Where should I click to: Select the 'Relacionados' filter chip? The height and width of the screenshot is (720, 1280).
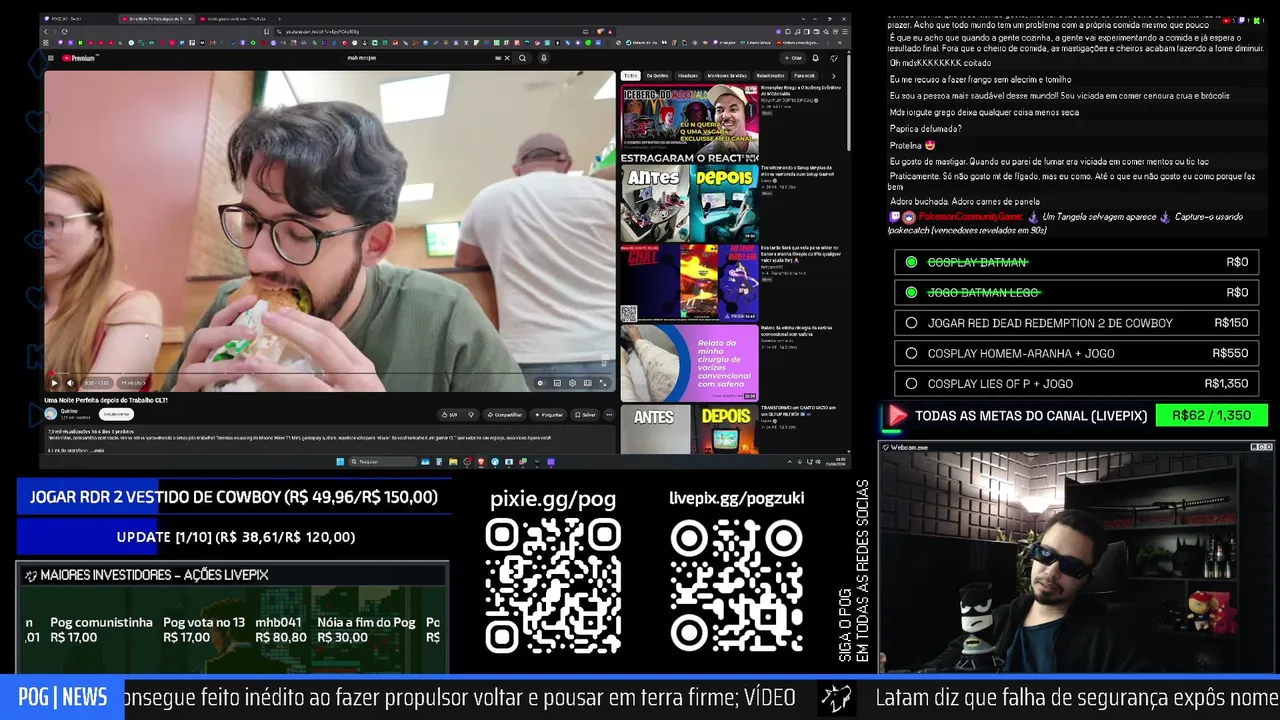770,75
